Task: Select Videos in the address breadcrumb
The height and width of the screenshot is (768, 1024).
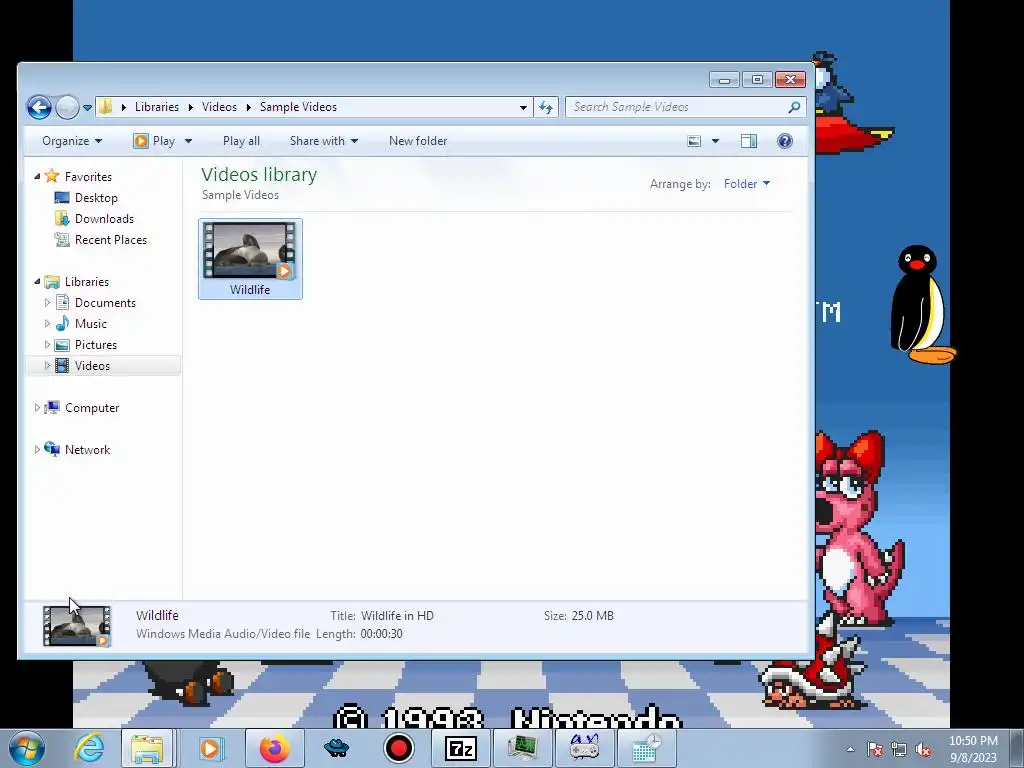Action: [x=219, y=106]
